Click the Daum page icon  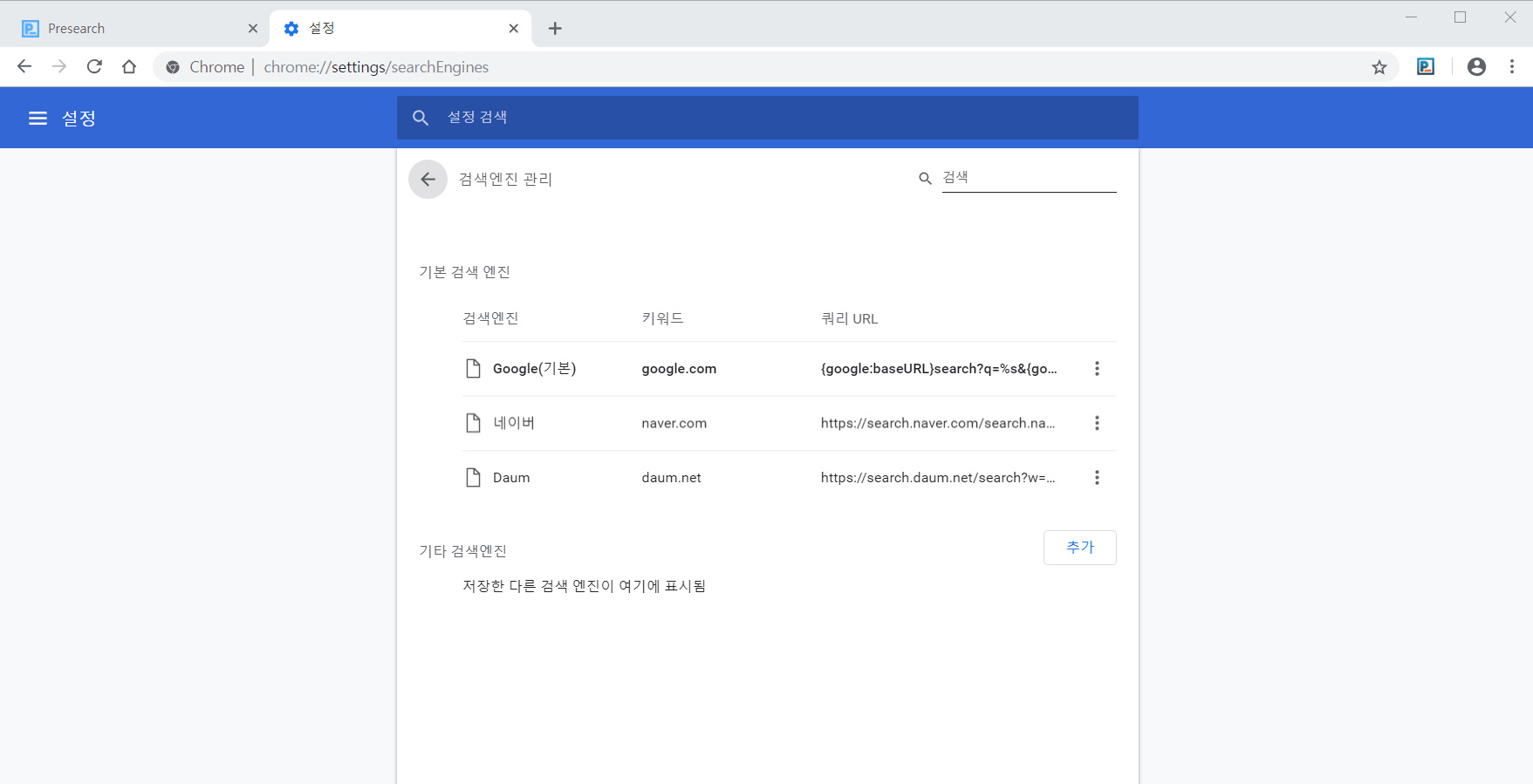pyautogui.click(x=473, y=478)
